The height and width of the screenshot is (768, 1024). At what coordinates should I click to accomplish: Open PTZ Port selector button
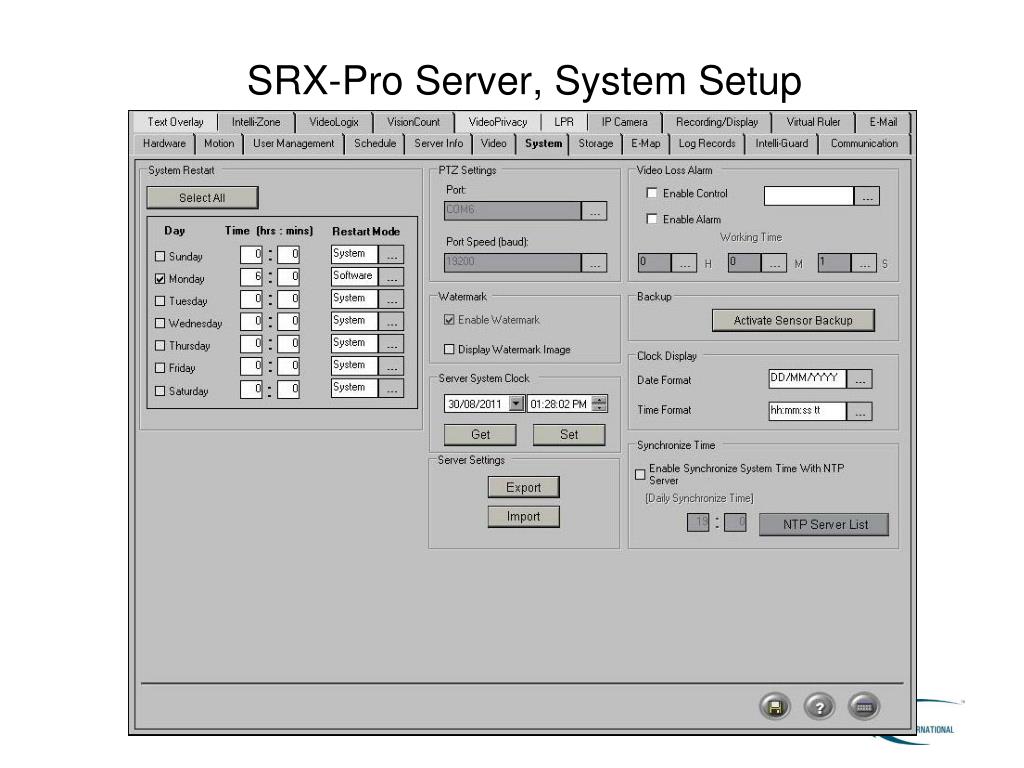(x=594, y=211)
